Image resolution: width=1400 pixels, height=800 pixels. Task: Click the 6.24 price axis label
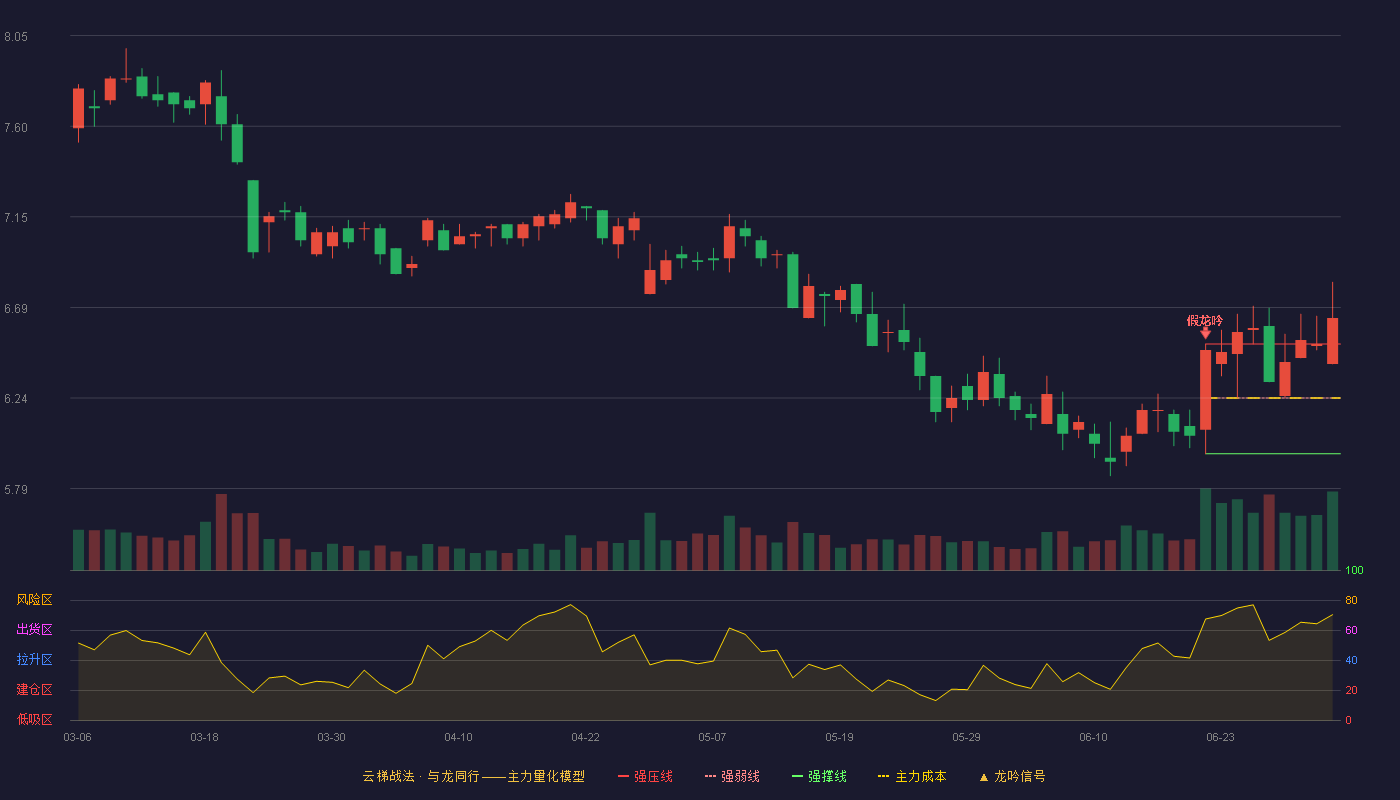[16, 399]
